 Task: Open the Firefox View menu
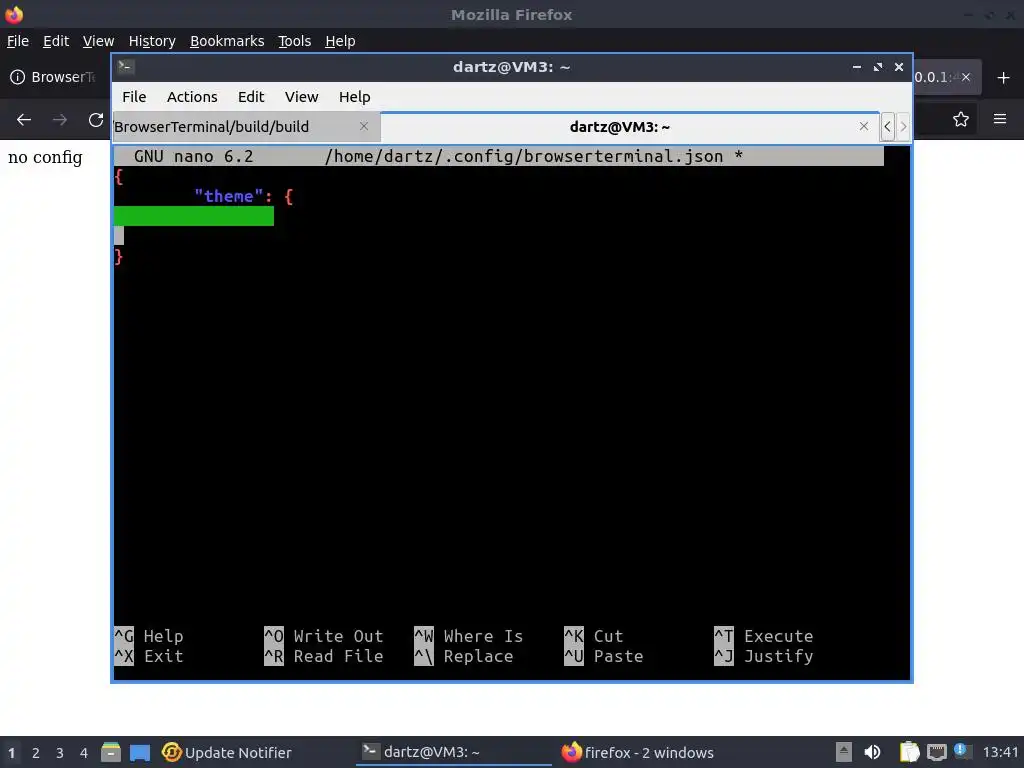[x=99, y=41]
